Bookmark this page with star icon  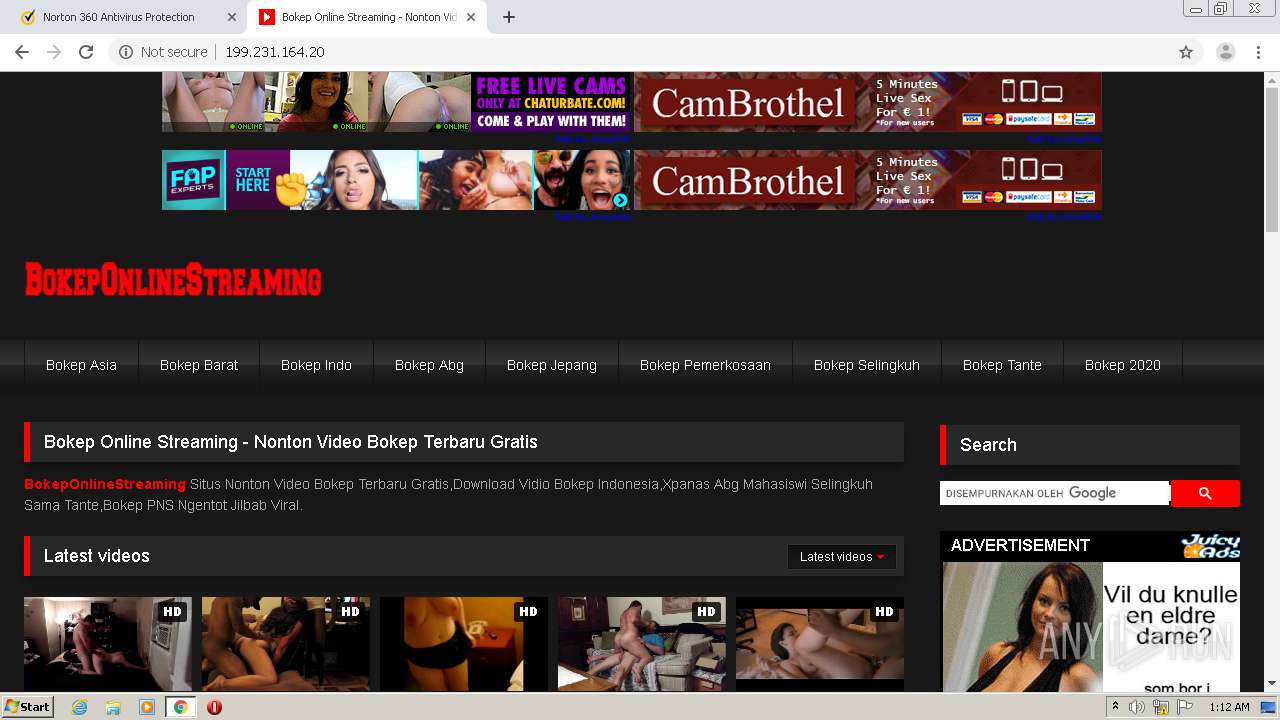click(x=1186, y=52)
